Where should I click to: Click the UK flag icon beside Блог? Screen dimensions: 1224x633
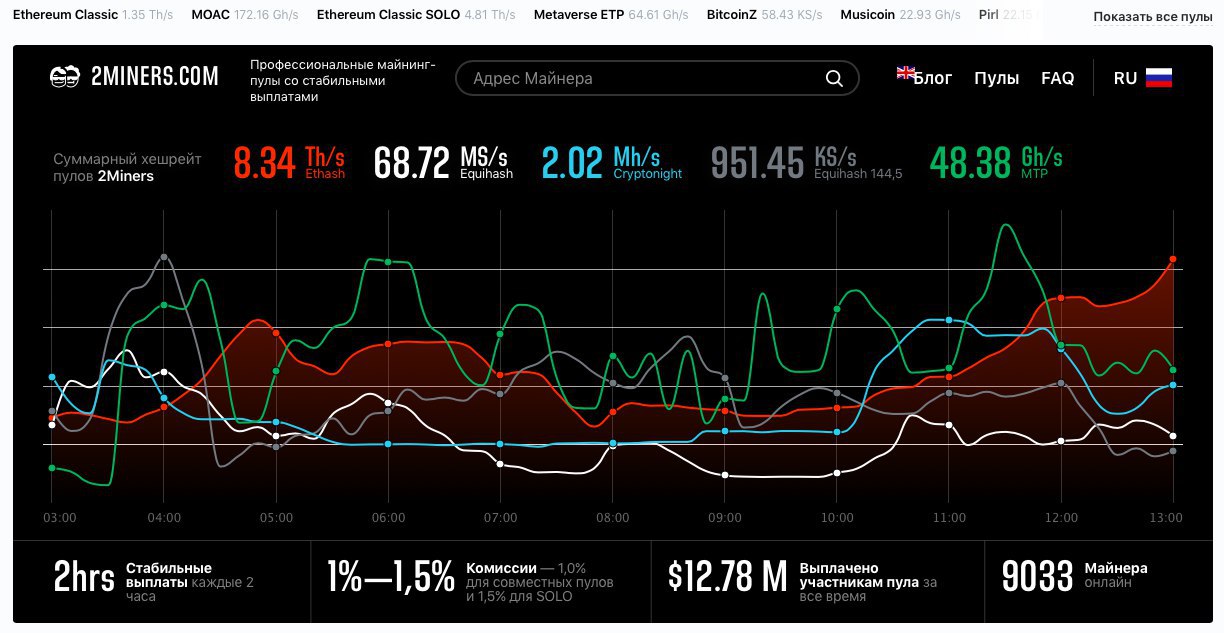pyautogui.click(x=906, y=72)
